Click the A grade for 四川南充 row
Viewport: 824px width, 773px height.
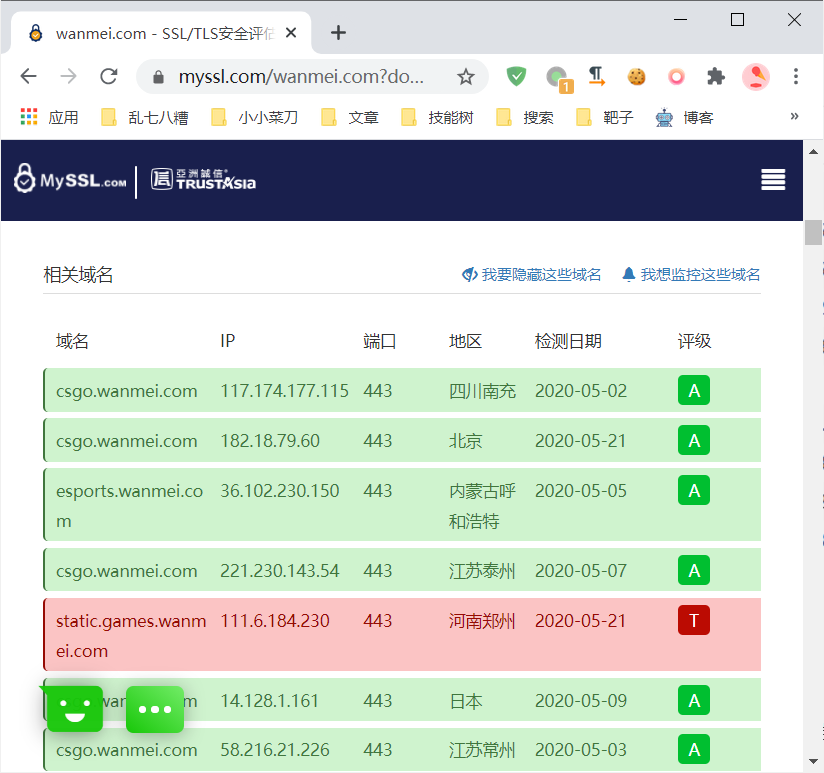(x=694, y=390)
